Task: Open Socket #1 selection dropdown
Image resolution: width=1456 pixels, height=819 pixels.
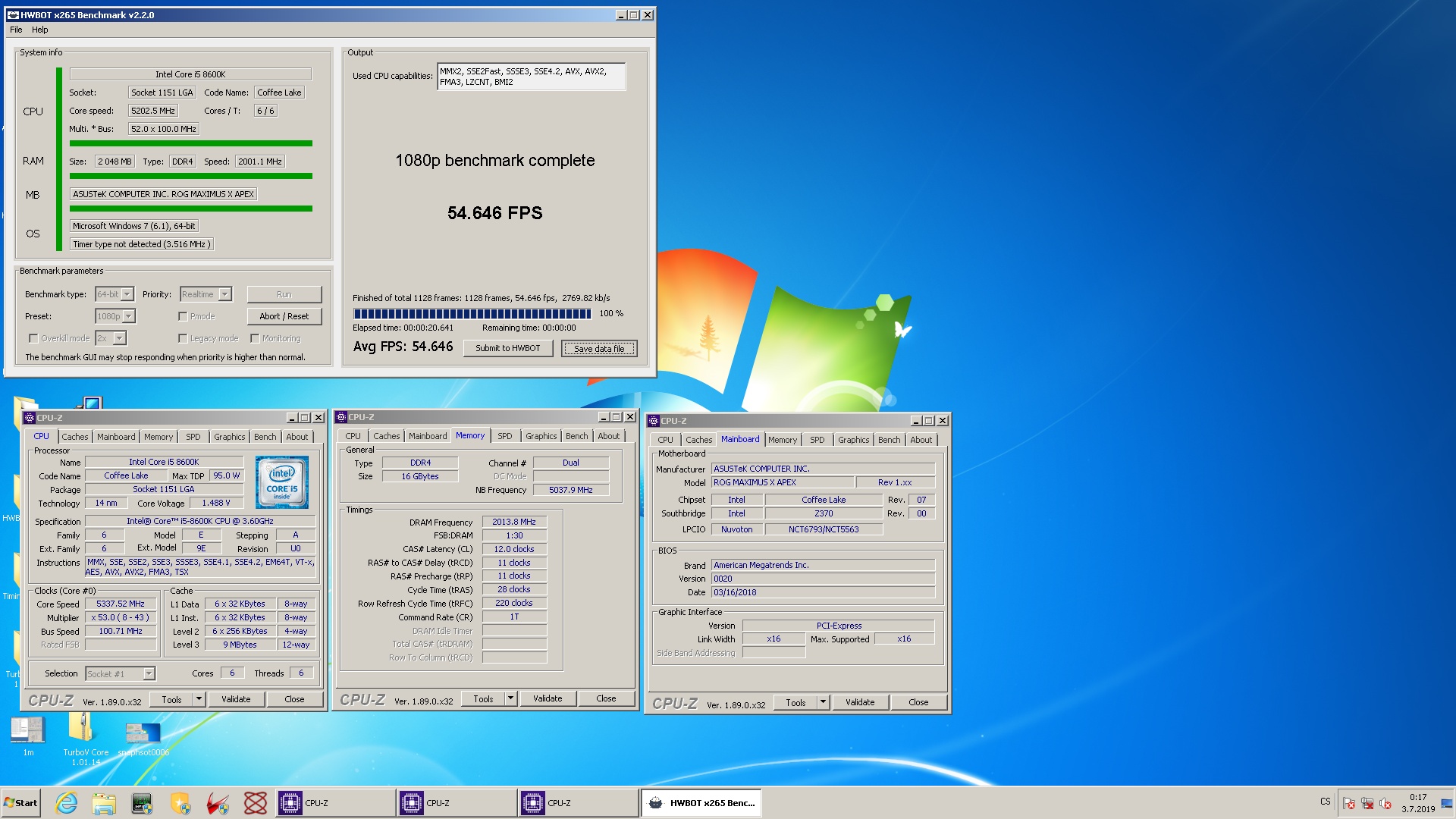Action: tap(149, 673)
